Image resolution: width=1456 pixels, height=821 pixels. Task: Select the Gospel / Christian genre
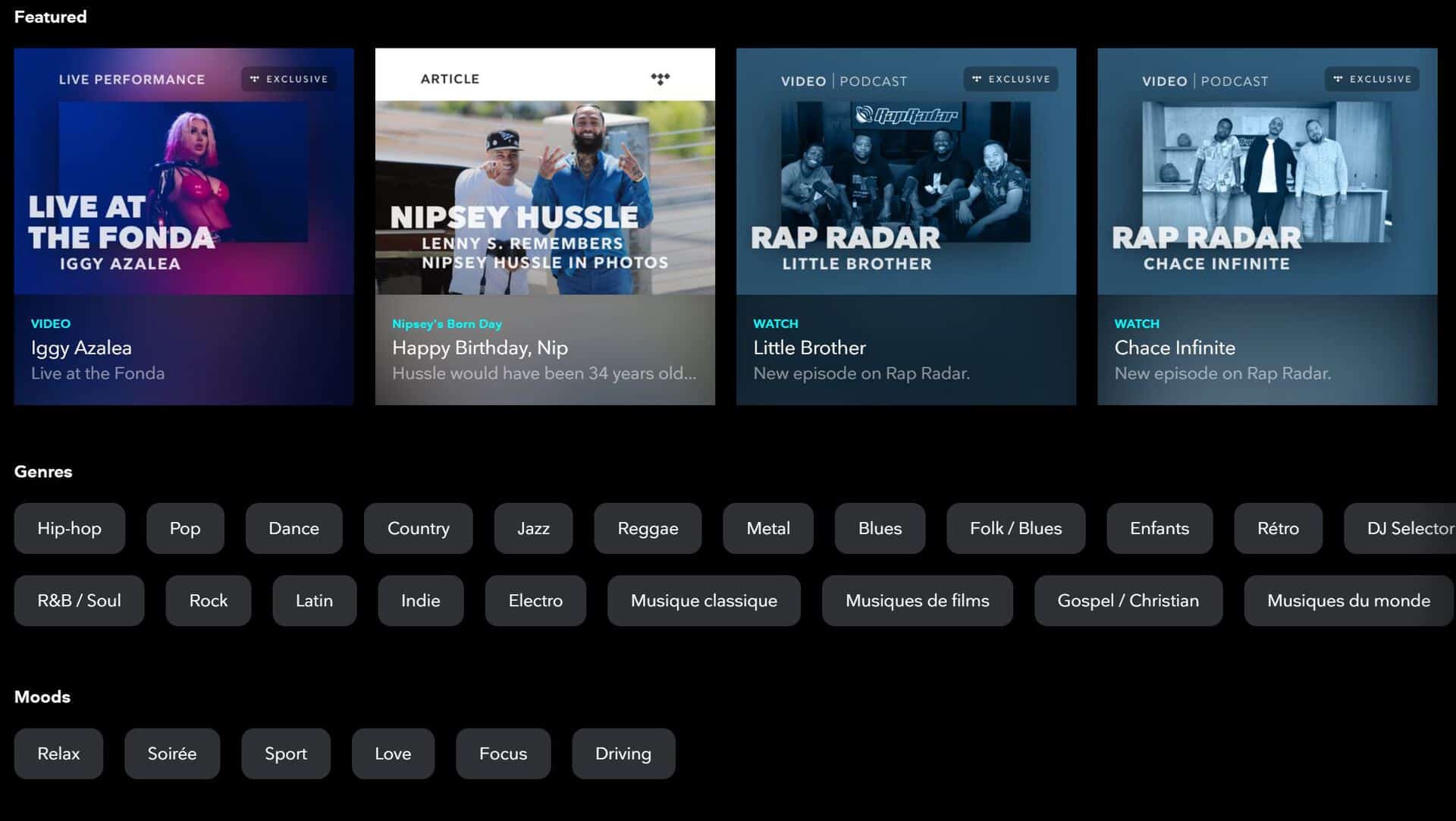[x=1128, y=600]
